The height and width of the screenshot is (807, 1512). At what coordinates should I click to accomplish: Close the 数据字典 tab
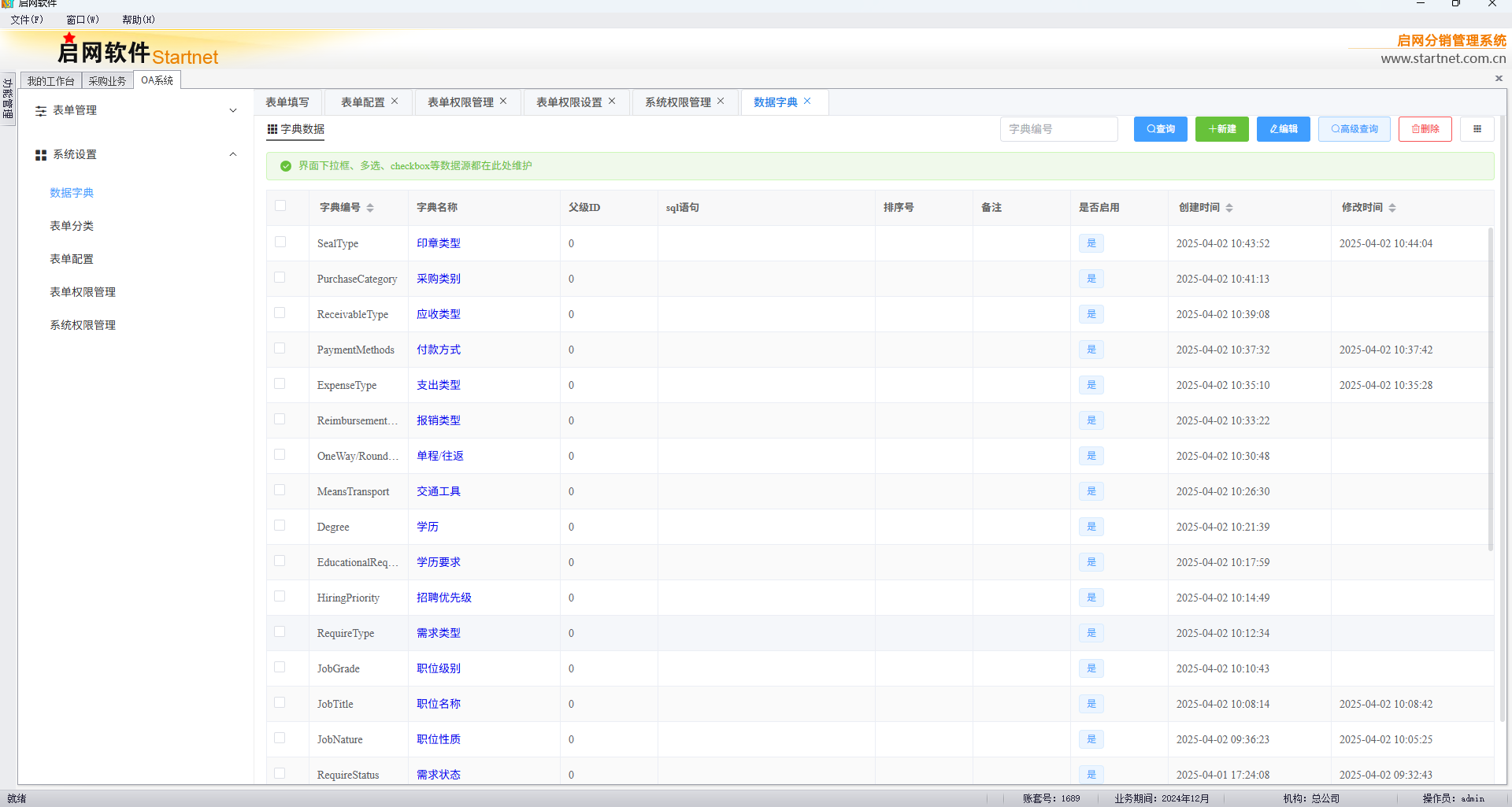tap(807, 102)
